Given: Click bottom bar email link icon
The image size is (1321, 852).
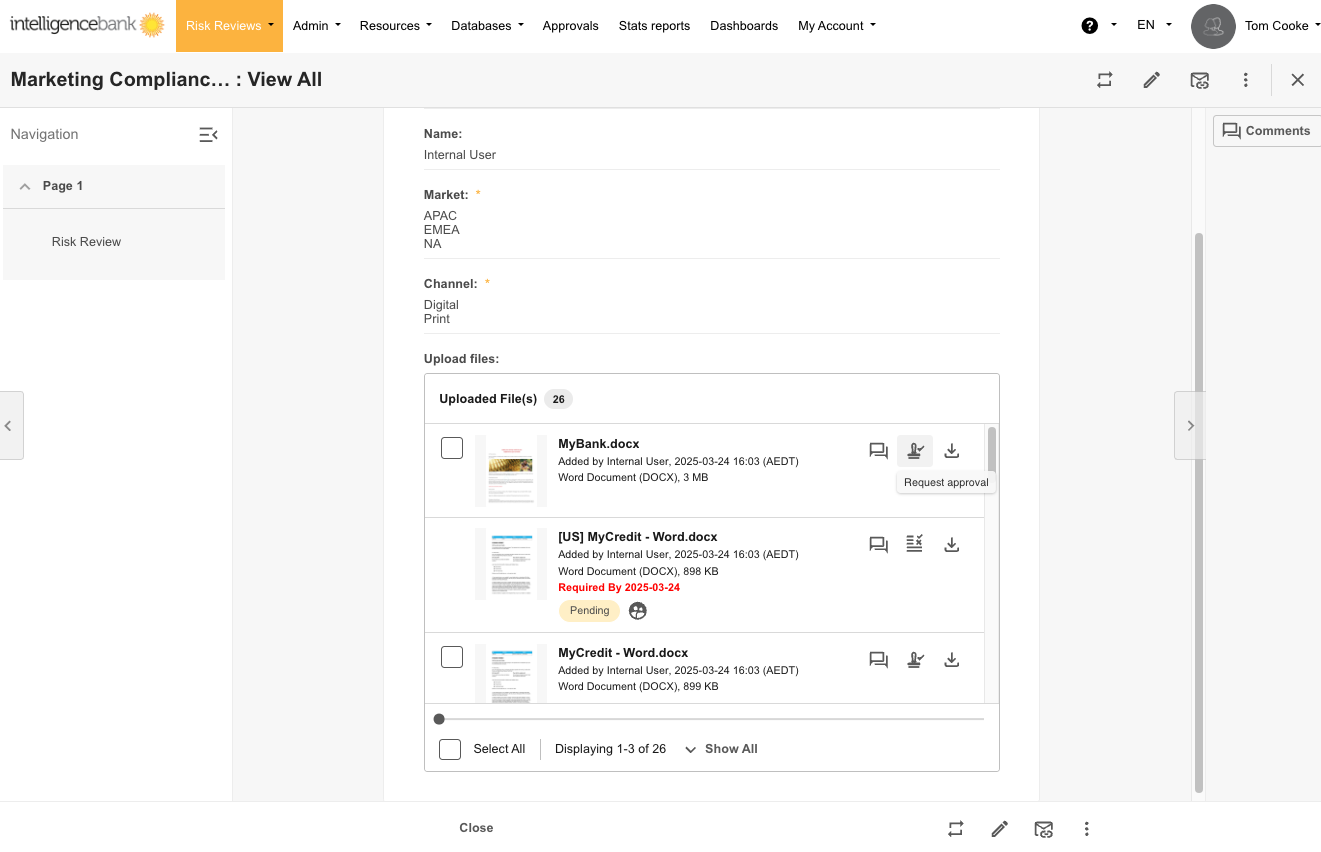Looking at the screenshot, I should [1044, 829].
